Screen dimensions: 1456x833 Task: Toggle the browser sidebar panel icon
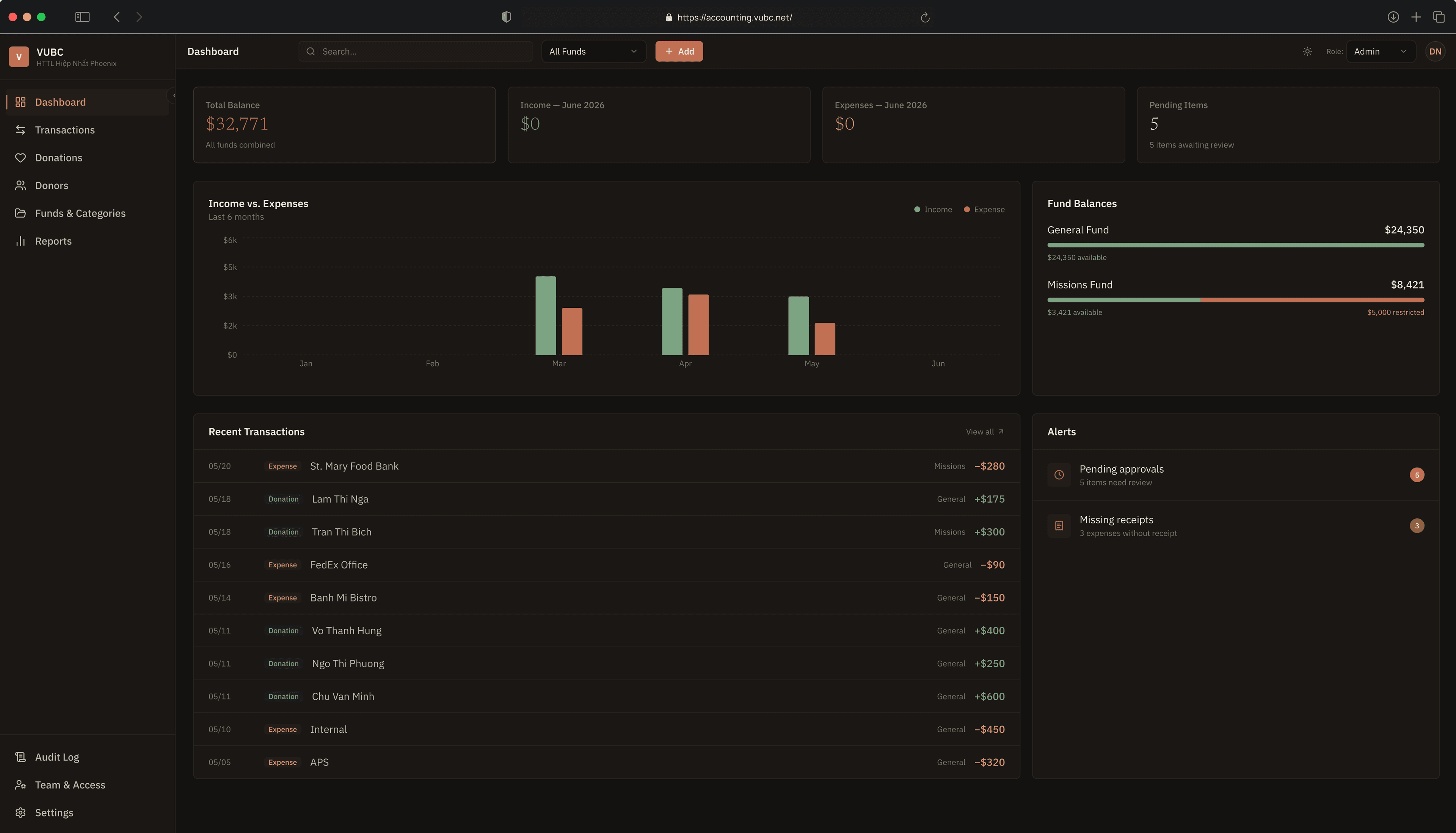[x=82, y=17]
